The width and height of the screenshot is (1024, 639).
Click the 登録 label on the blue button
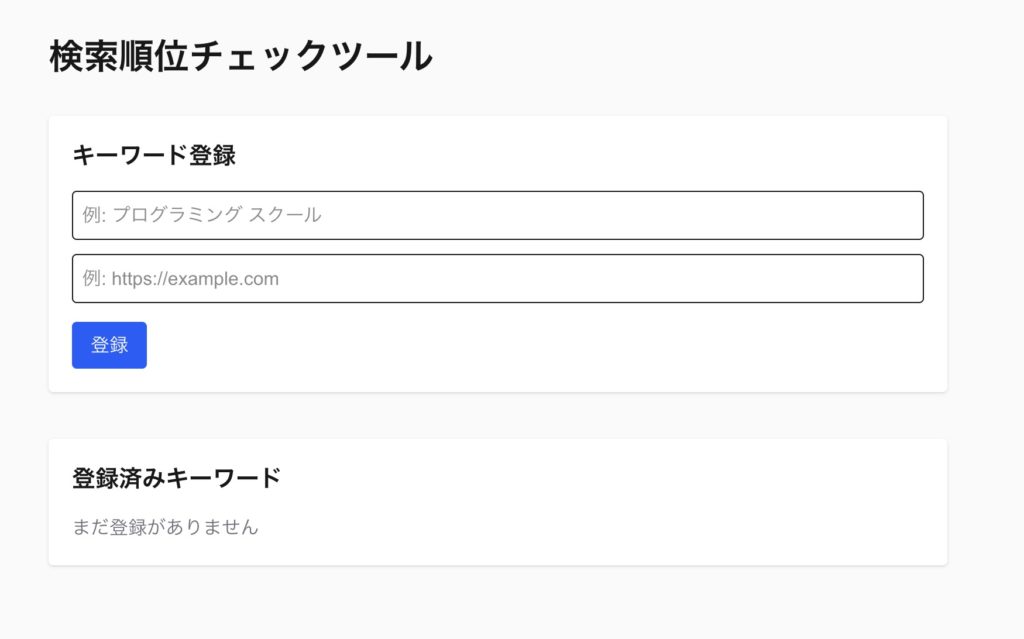[x=109, y=345]
